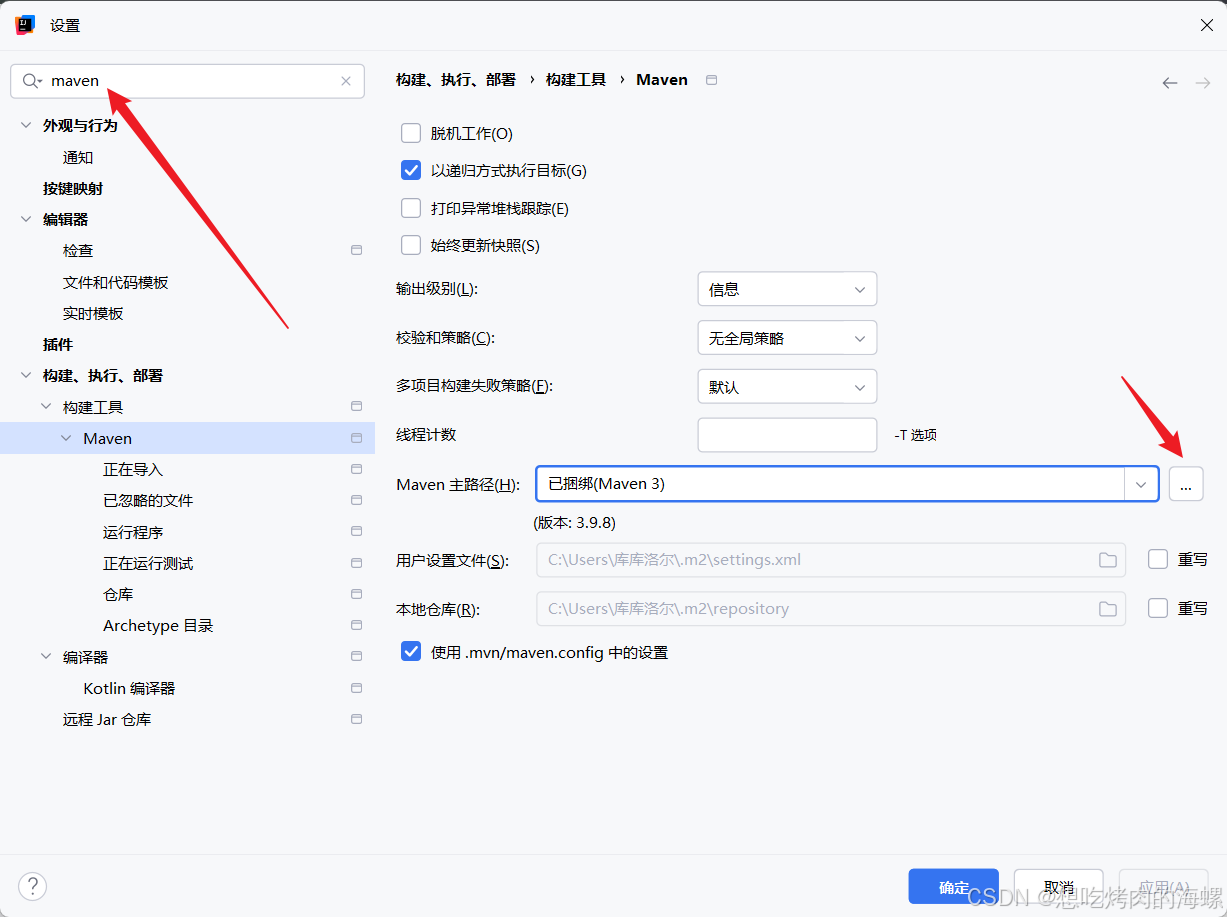Click project icon on the 远程 Jar 仓库 row
Screen dimensions: 1227x917
(x=356, y=719)
